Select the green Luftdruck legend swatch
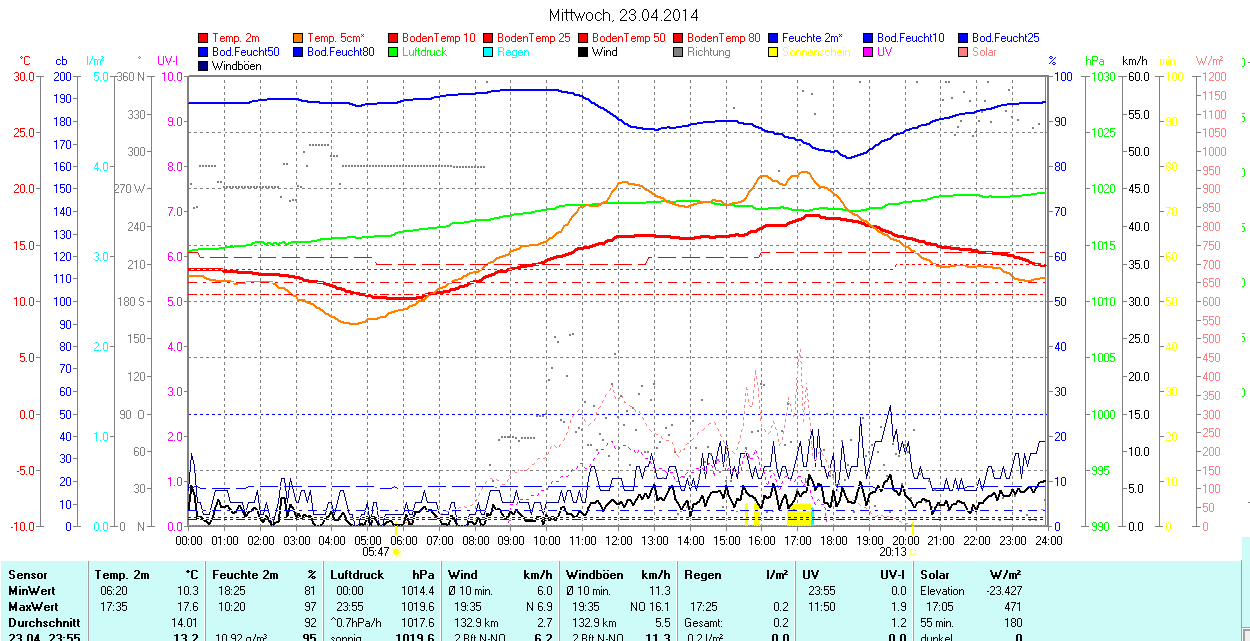This screenshot has width=1250, height=641. coord(393,52)
